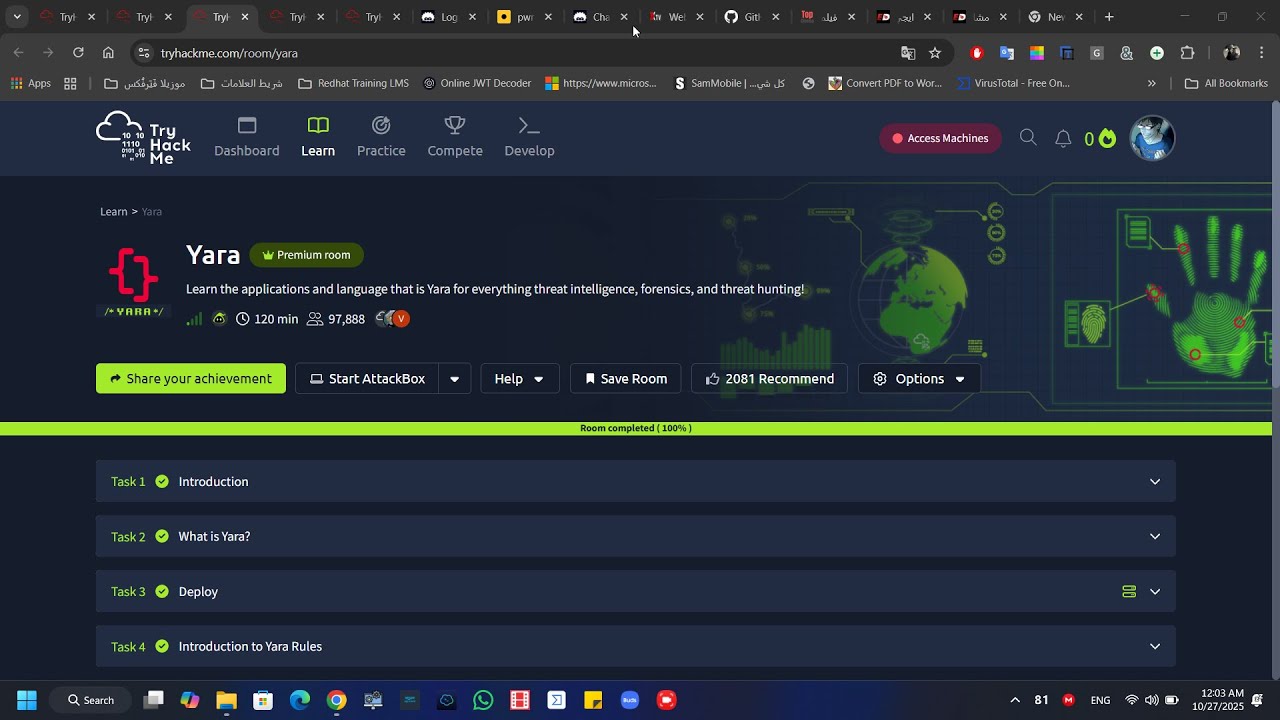Viewport: 1280px width, 720px height.
Task: Open the Redhat Training LMS bookmark folder
Action: tap(354, 84)
